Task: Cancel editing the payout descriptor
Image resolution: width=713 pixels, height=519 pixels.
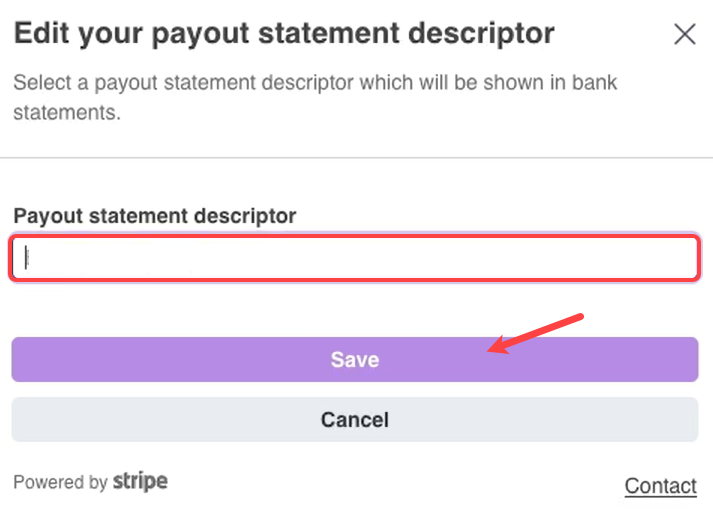Action: pyautogui.click(x=355, y=420)
